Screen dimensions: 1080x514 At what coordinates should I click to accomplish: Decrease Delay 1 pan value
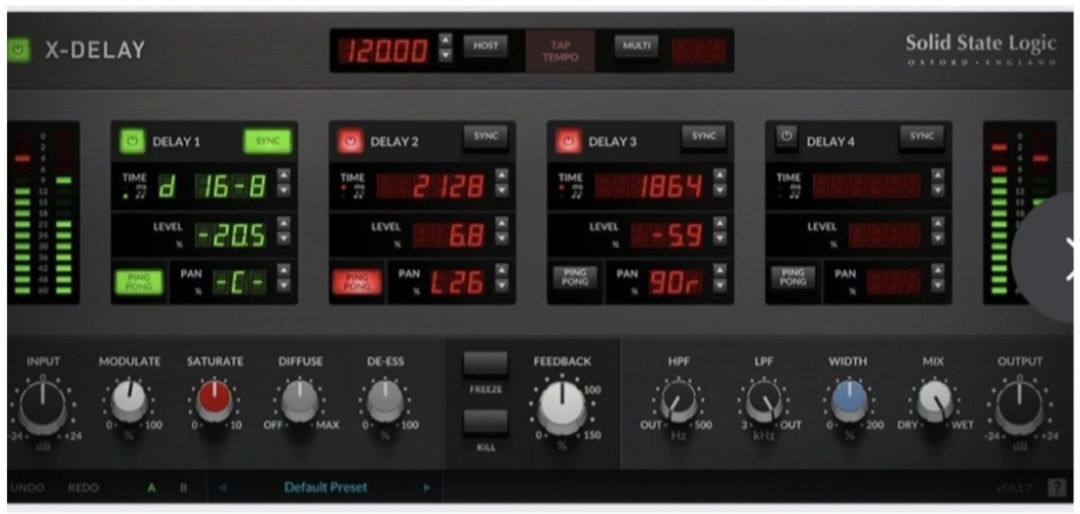pyautogui.click(x=284, y=285)
